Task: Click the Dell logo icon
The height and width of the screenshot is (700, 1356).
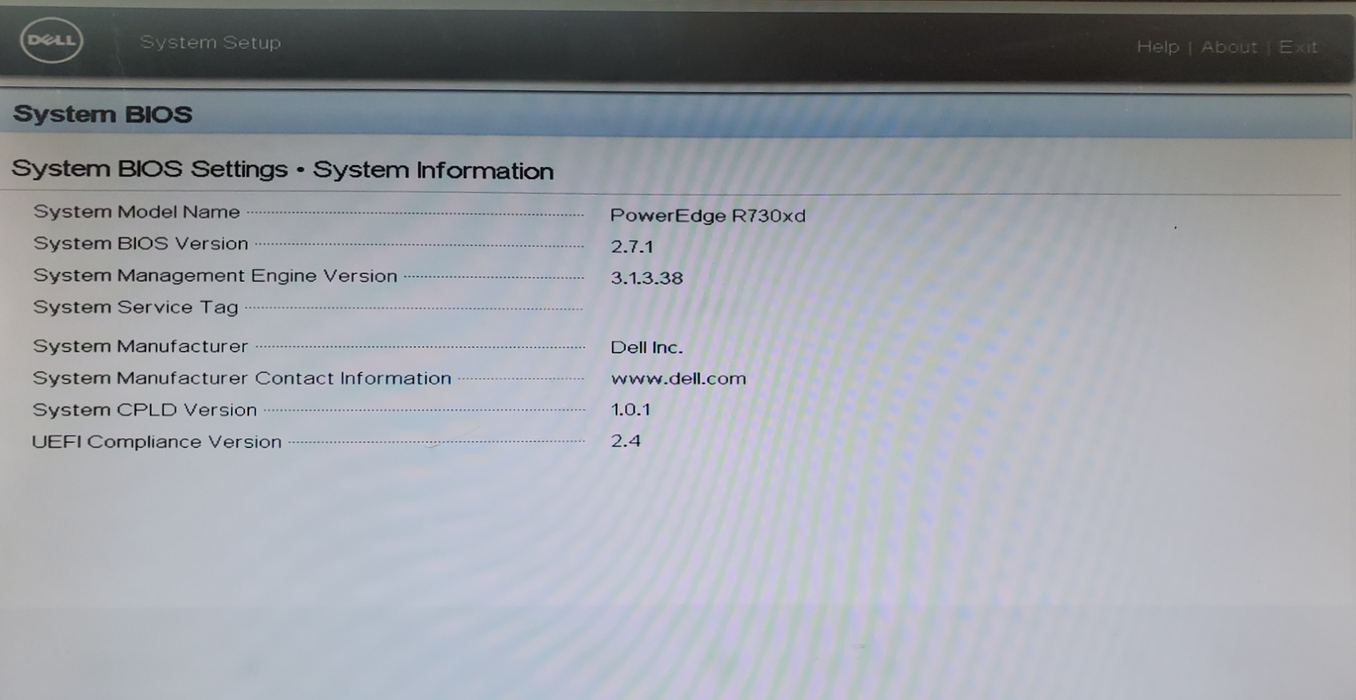Action: pos(51,41)
